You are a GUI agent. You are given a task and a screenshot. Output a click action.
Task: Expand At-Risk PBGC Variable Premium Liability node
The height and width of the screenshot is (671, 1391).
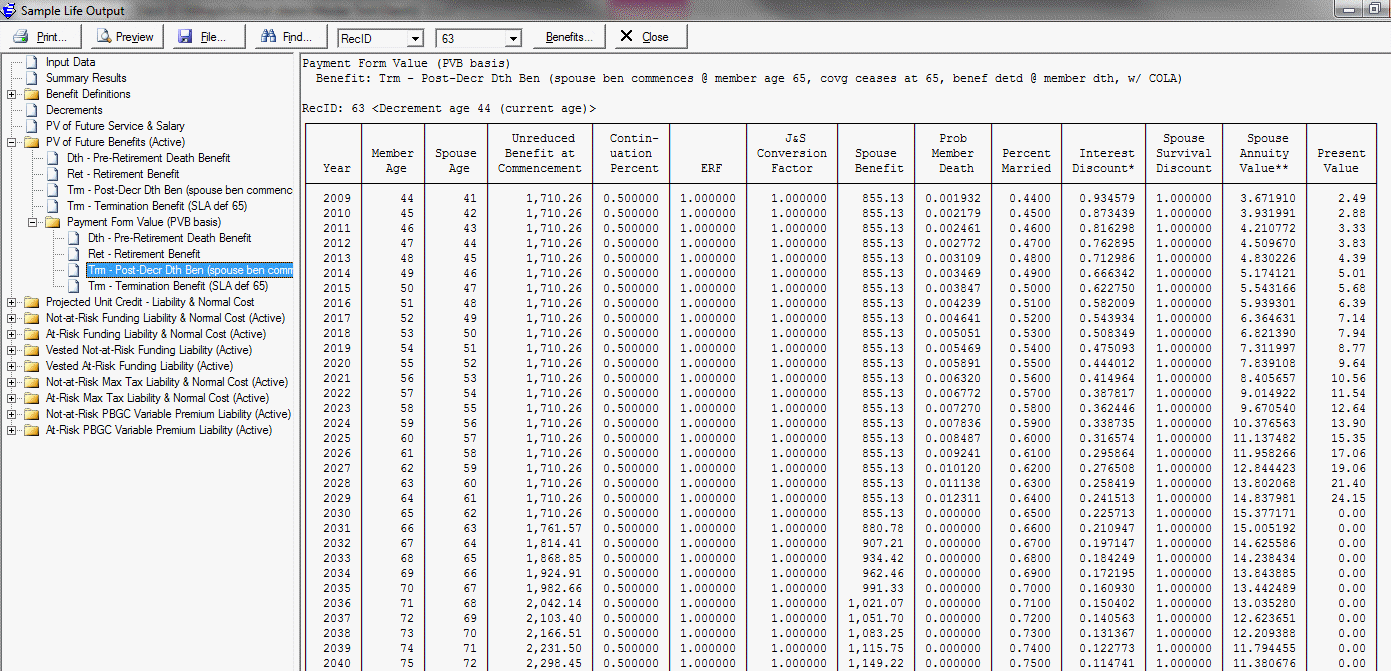point(12,430)
